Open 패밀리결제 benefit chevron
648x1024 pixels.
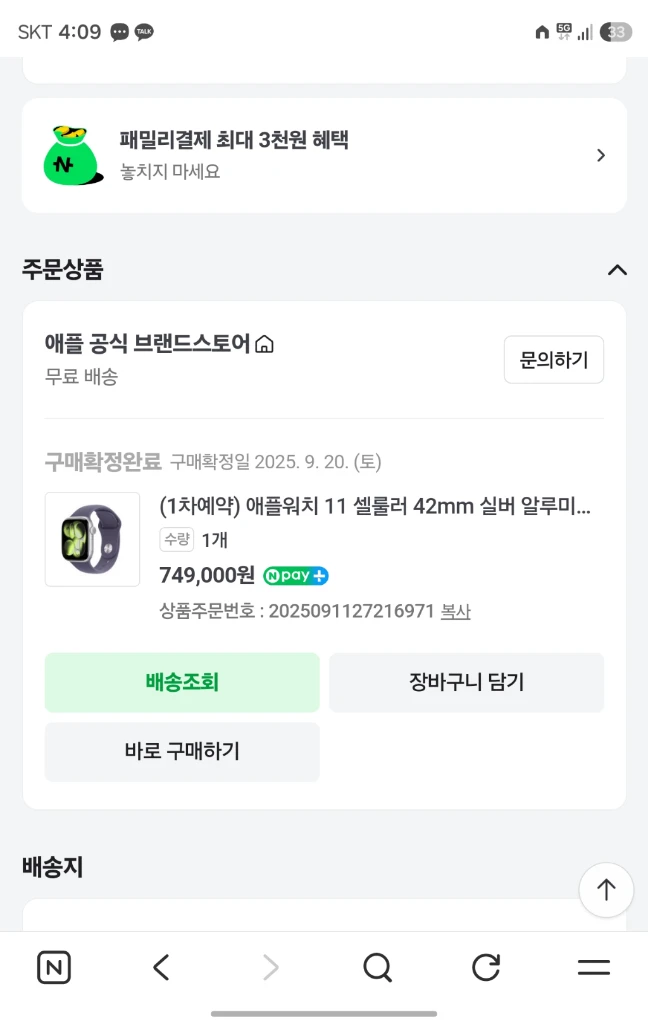pos(601,155)
